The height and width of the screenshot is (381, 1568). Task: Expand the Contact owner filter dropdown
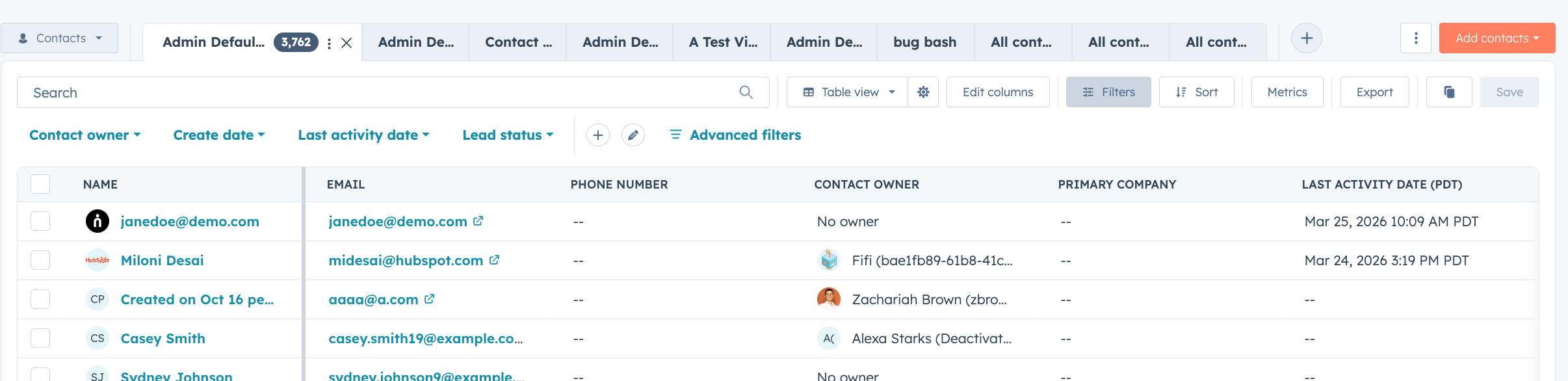(x=85, y=135)
